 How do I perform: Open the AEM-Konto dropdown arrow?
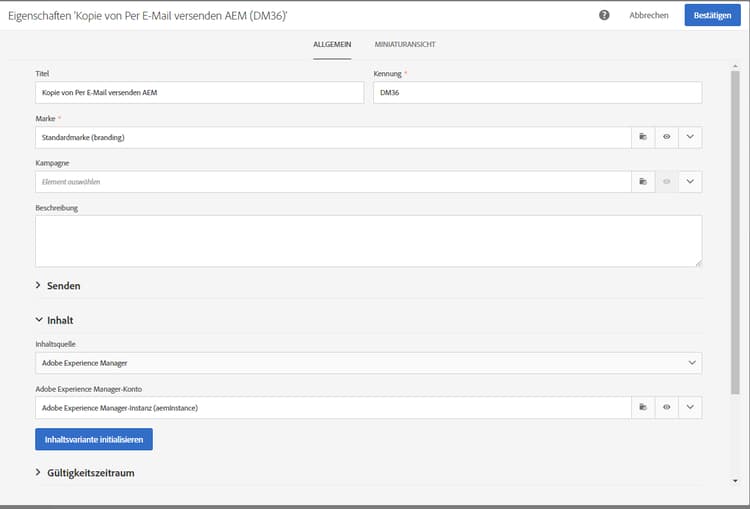click(690, 408)
